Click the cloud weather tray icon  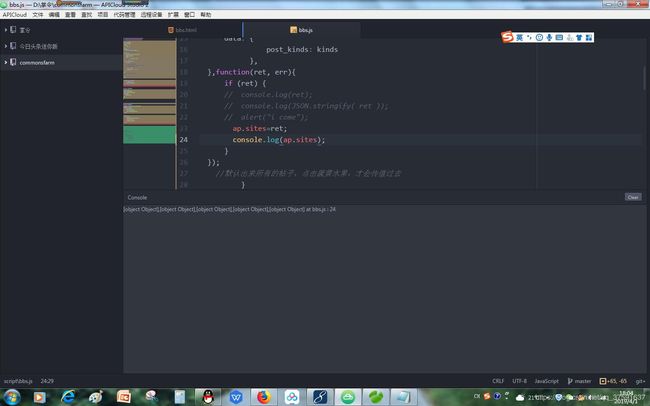520,397
